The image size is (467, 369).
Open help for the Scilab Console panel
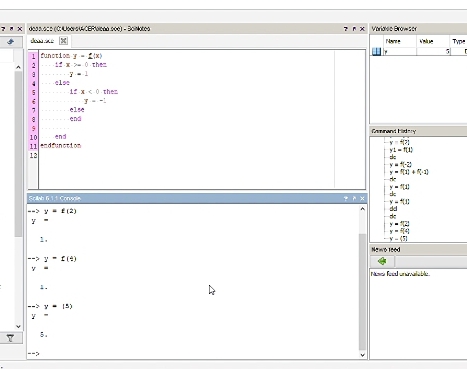coord(346,198)
